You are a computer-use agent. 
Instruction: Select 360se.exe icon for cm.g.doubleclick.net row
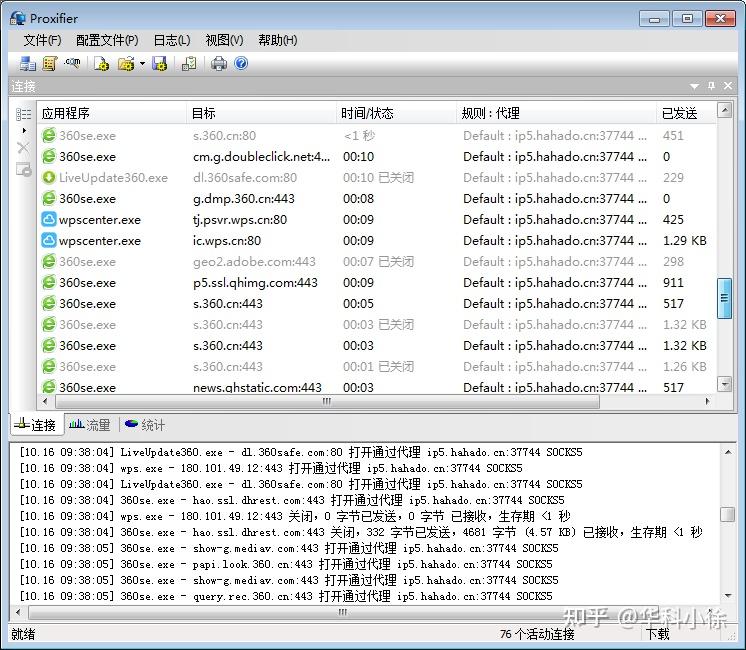[49, 156]
